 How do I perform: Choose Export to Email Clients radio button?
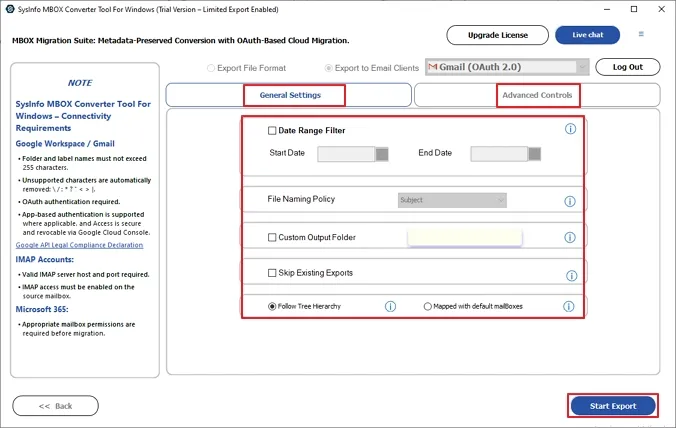pyautogui.click(x=329, y=68)
